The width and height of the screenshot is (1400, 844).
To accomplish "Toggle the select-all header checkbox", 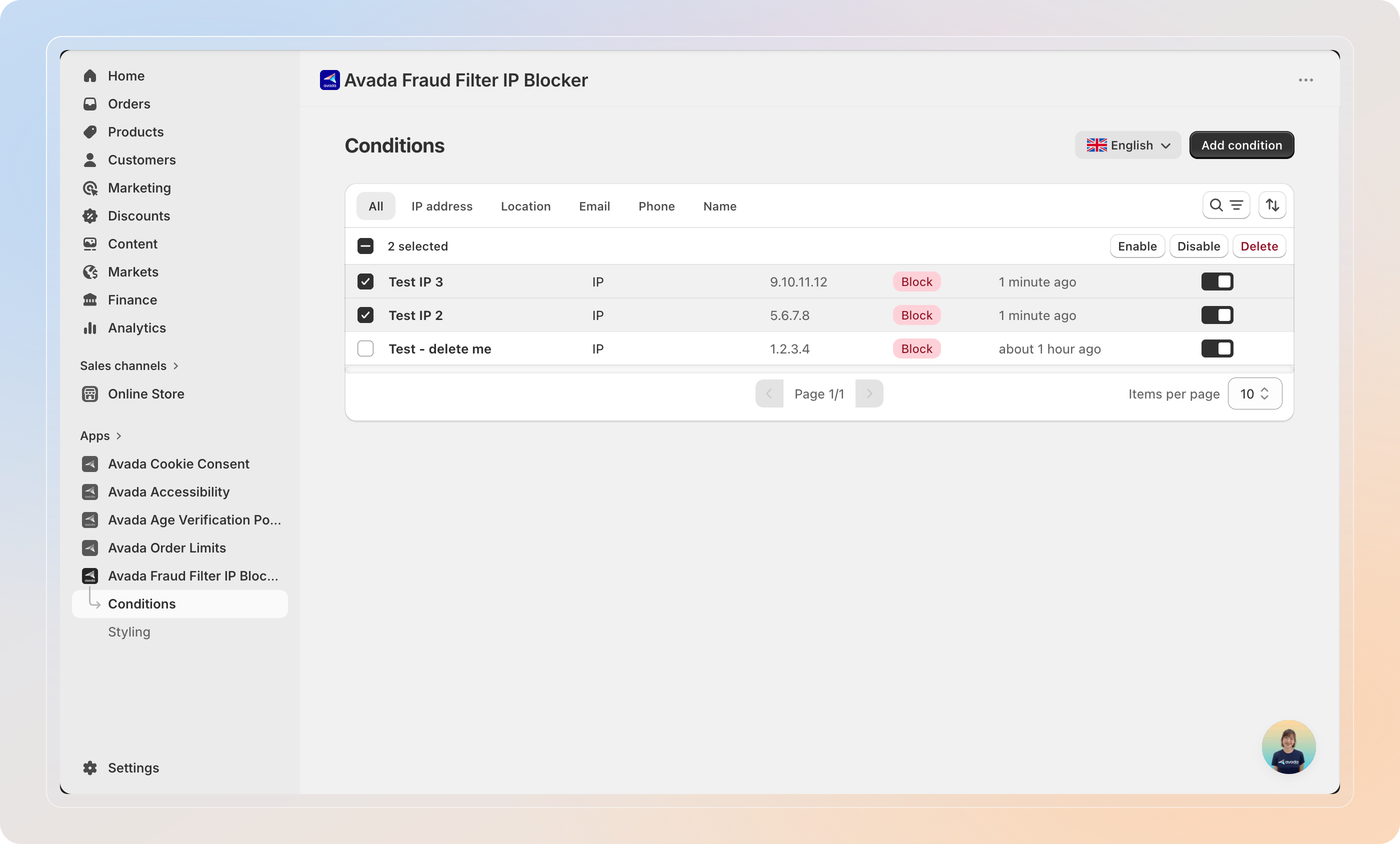I will (365, 246).
